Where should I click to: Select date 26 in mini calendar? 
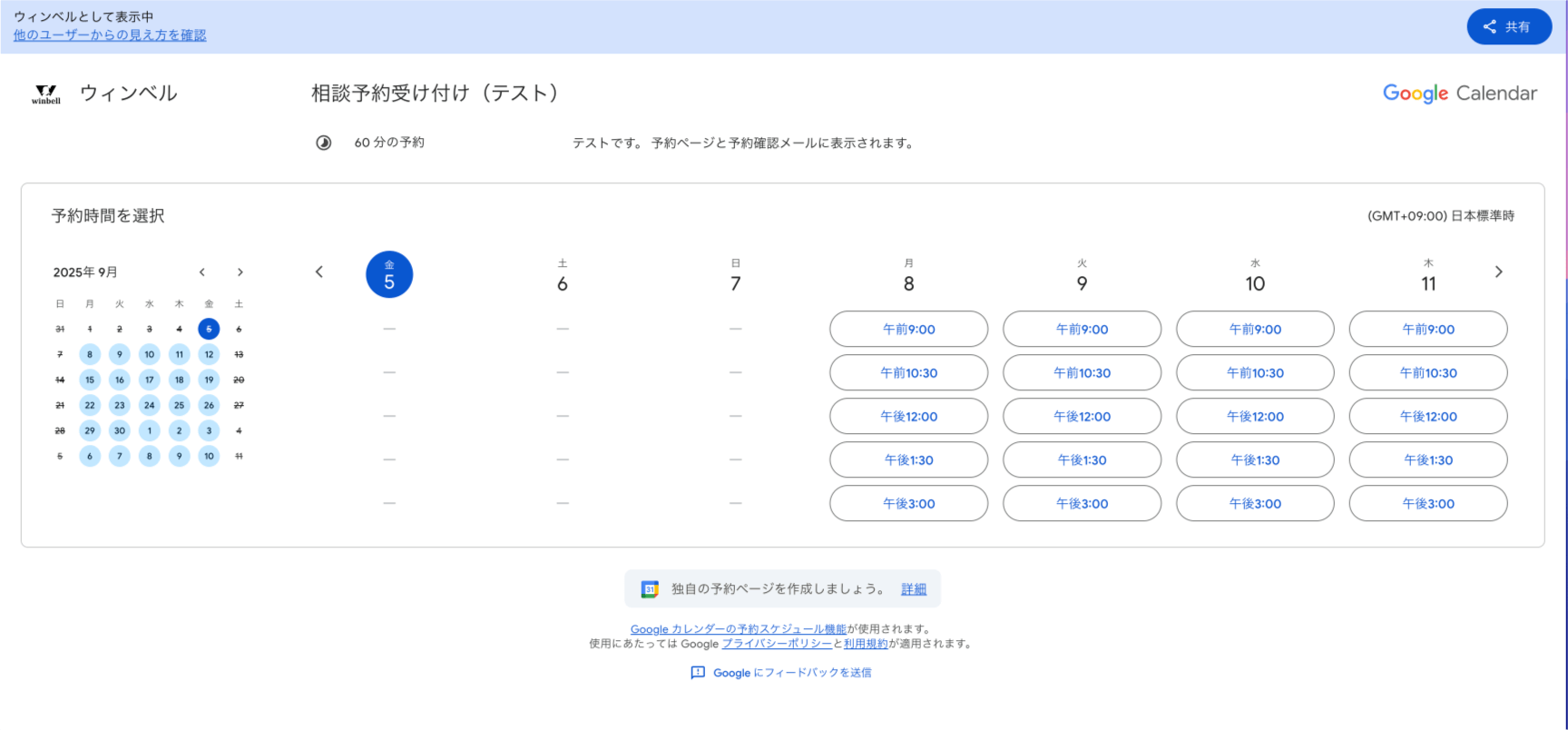click(x=209, y=405)
